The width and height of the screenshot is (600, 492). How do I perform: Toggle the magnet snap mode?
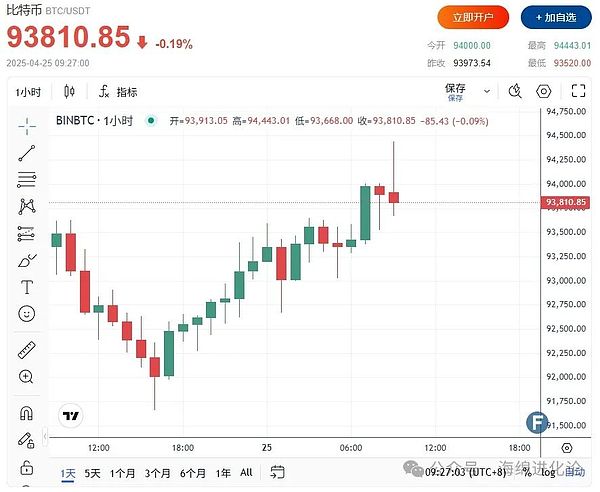point(27,413)
